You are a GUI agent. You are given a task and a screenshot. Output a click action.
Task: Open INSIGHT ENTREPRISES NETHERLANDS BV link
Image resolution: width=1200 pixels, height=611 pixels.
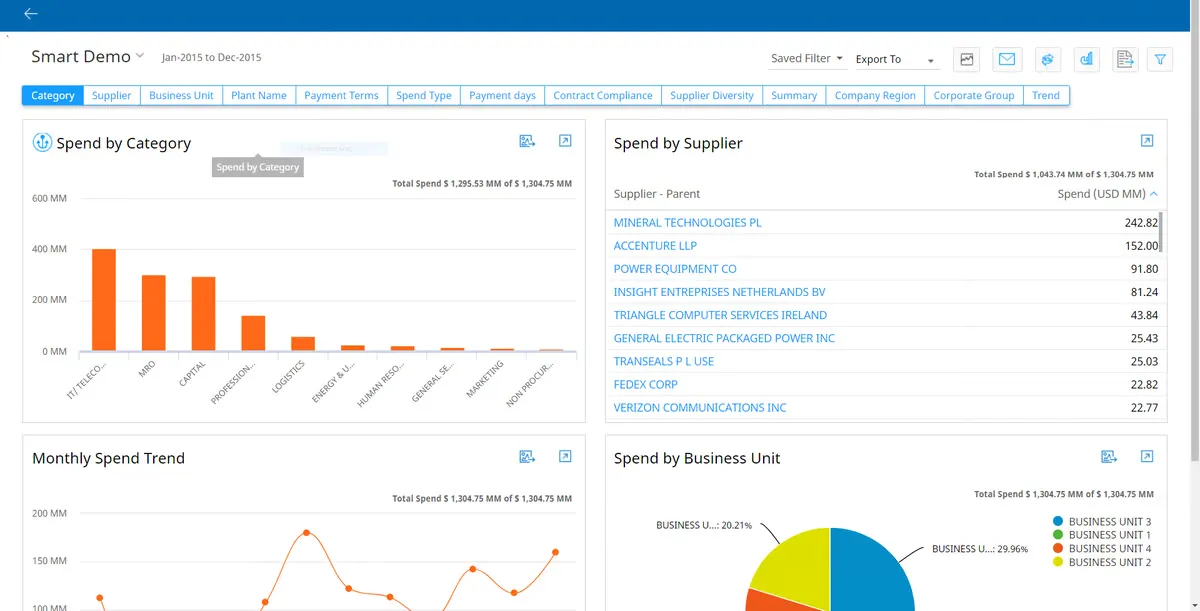719,291
